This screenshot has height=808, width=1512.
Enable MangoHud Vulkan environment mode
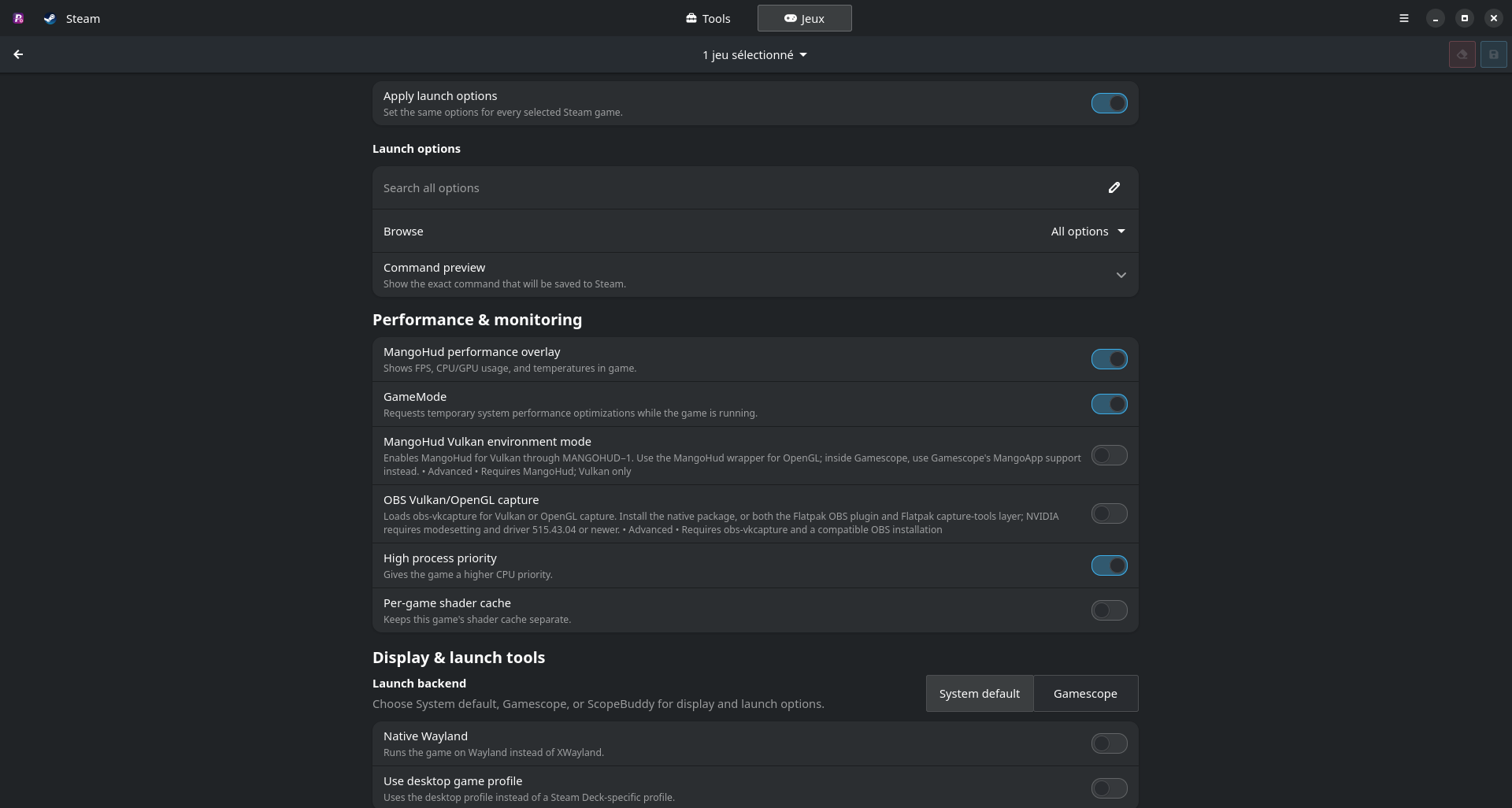pos(1109,455)
